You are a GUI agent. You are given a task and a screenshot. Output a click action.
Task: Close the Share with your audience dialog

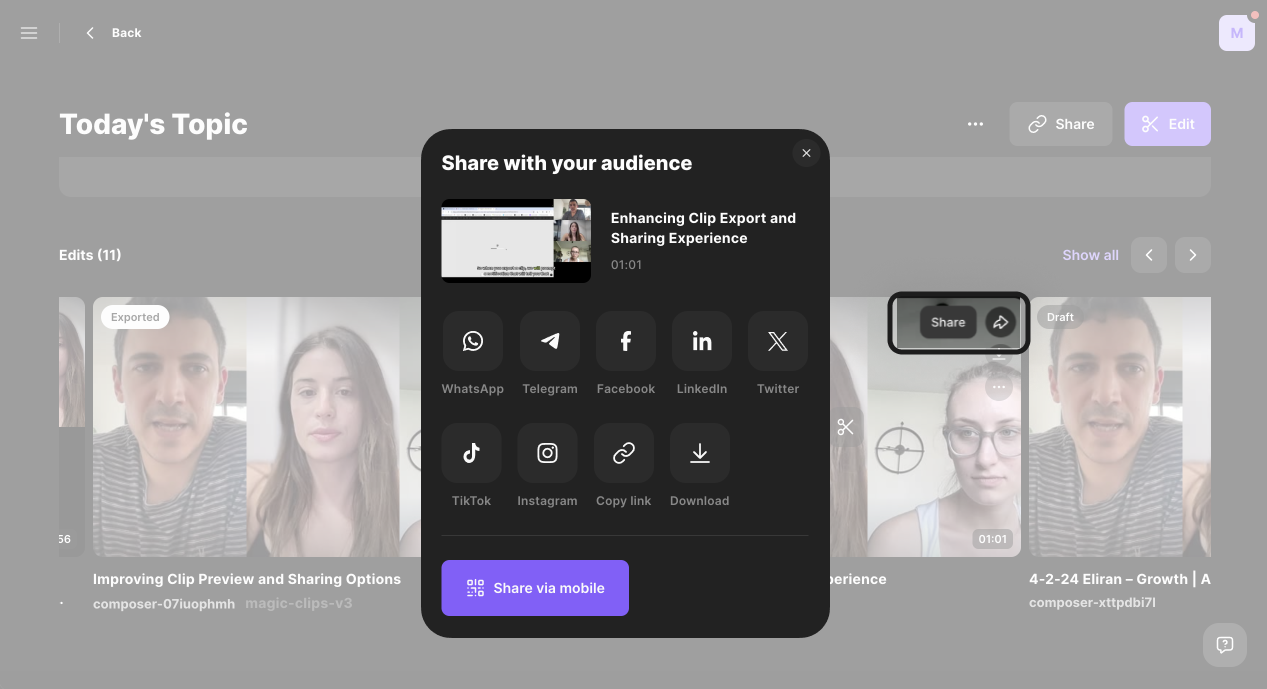click(806, 153)
